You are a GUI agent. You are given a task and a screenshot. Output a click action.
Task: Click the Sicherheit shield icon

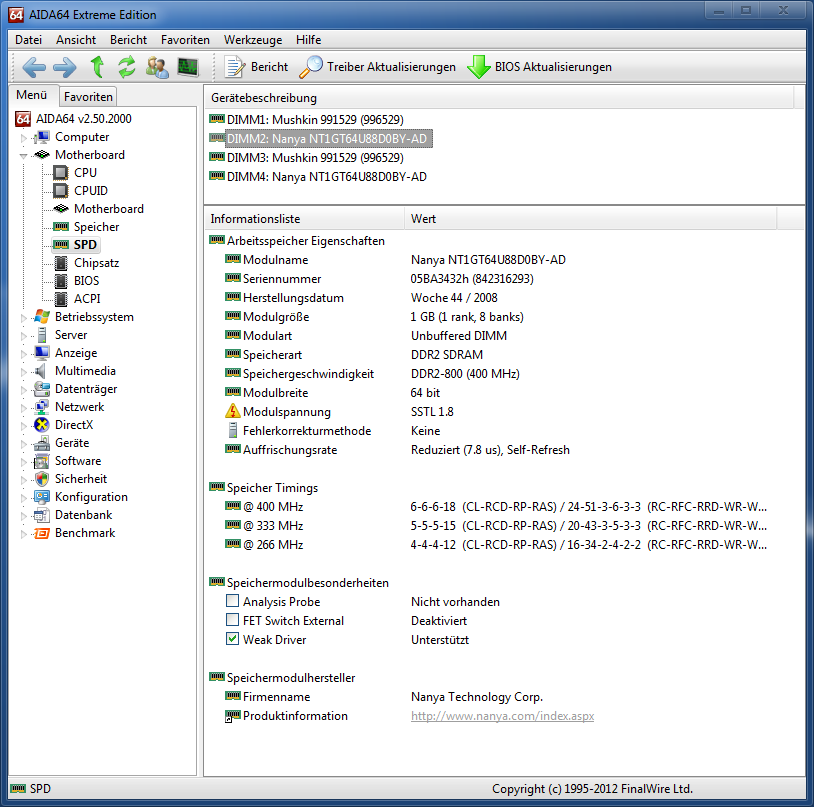tap(42, 479)
